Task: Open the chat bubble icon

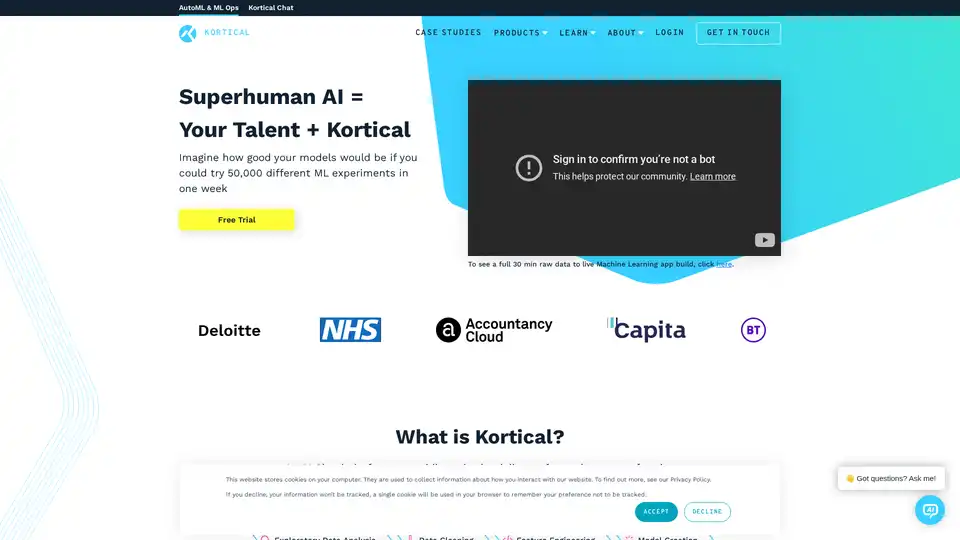Action: pos(929,510)
